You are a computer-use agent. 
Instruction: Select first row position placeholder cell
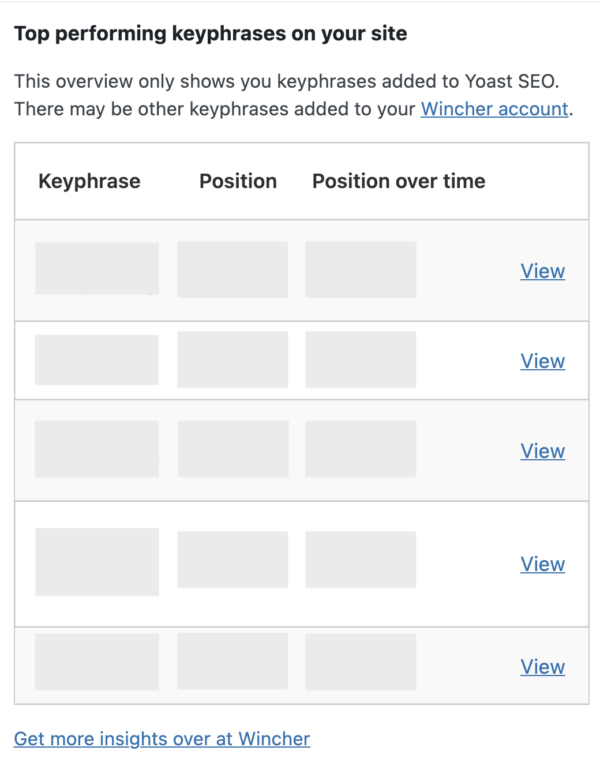232,269
